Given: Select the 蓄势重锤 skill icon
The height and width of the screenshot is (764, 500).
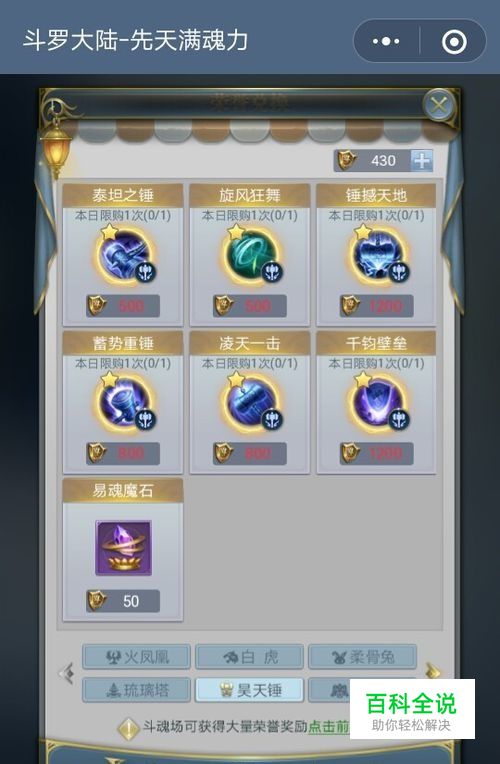Looking at the screenshot, I should pos(123,404).
